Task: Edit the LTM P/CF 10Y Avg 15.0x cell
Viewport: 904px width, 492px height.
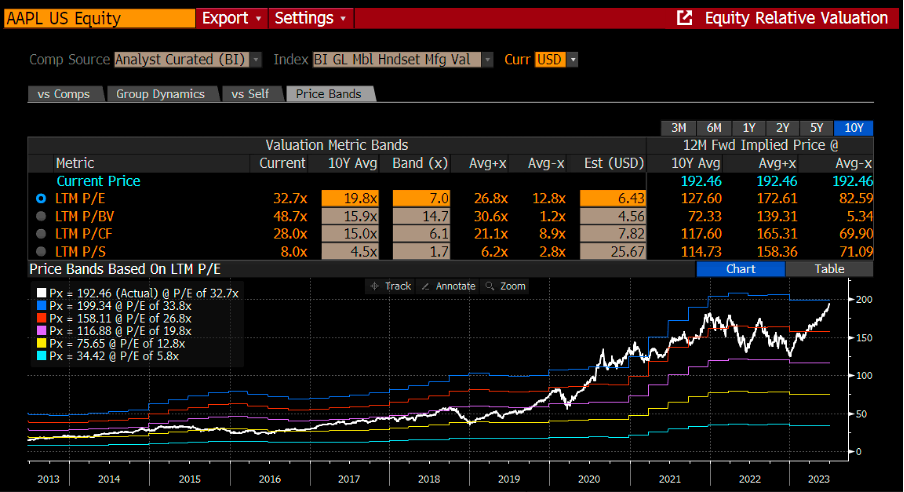Action: pos(350,234)
